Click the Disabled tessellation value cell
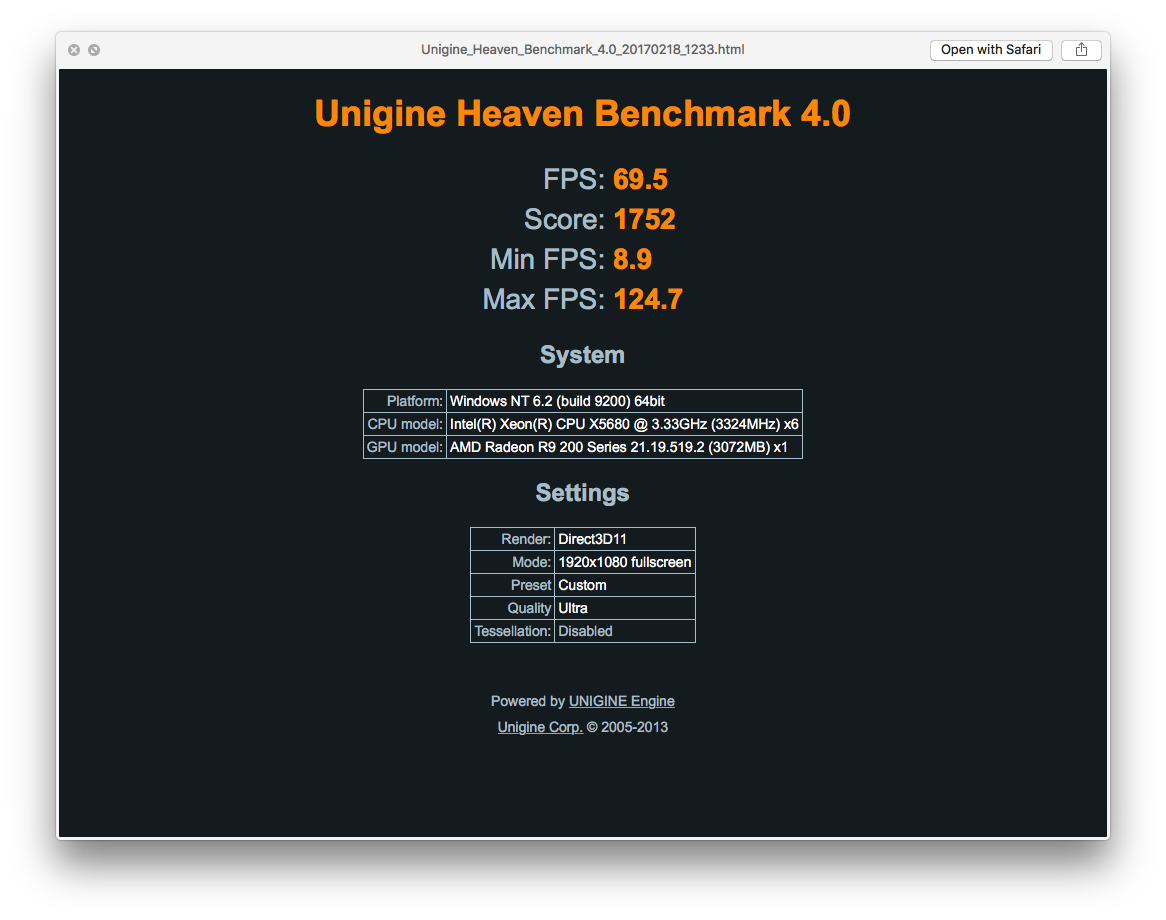The width and height of the screenshot is (1166, 920). [625, 631]
